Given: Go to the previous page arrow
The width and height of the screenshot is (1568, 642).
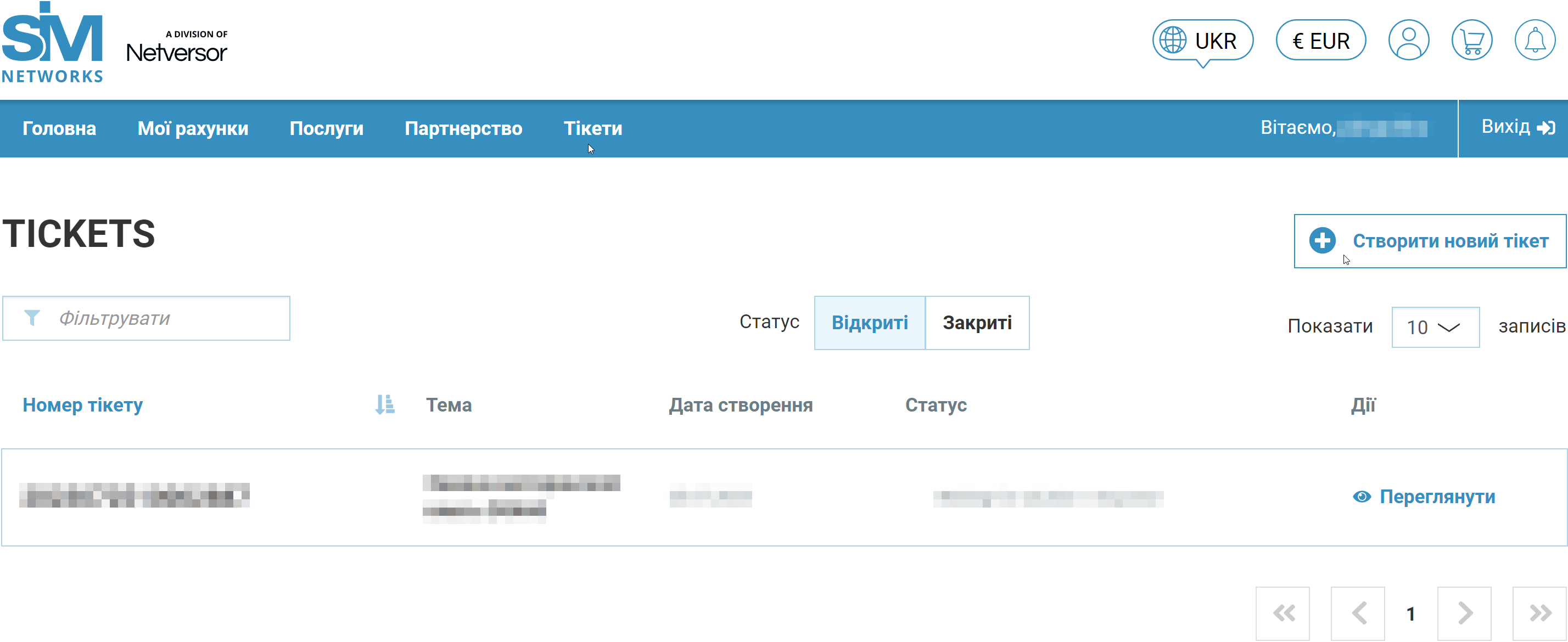Looking at the screenshot, I should click(1358, 613).
